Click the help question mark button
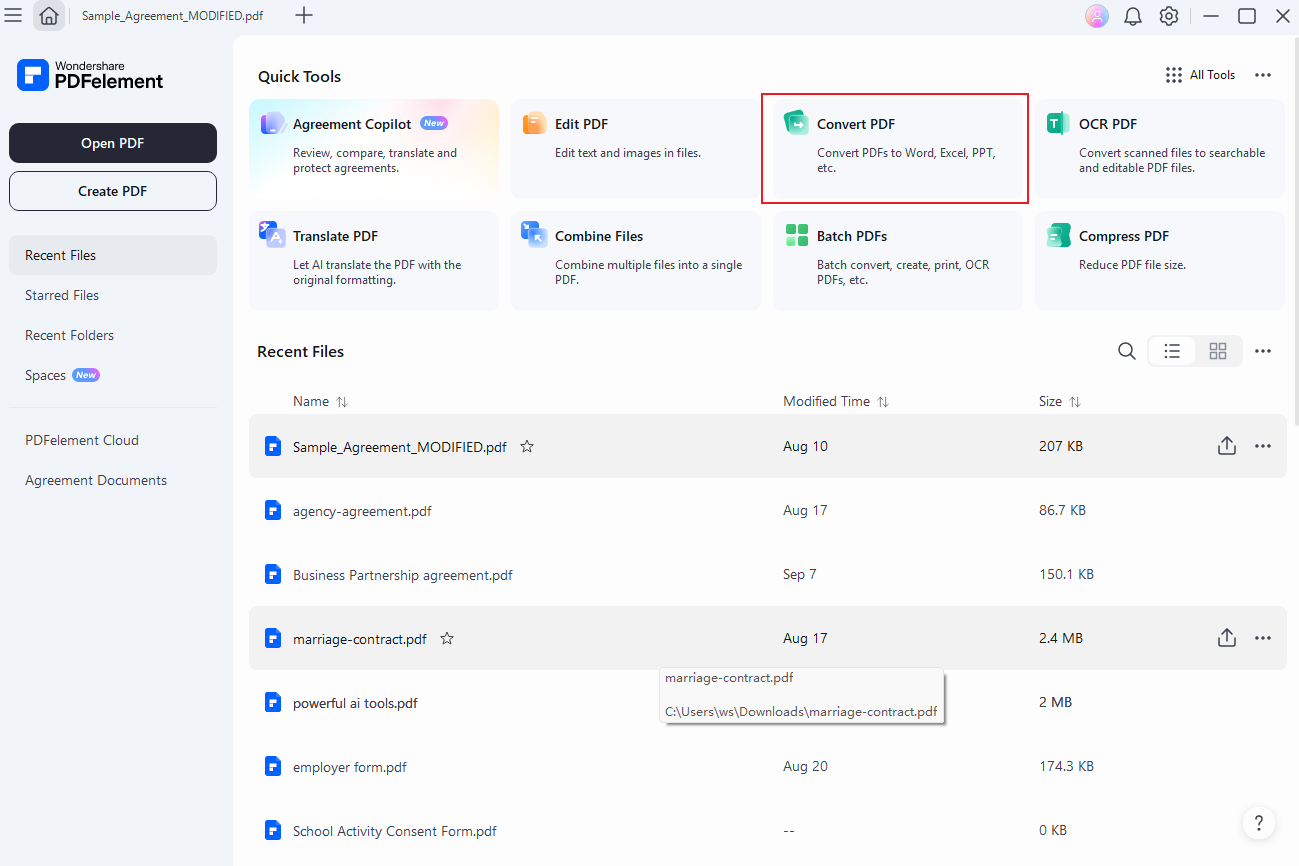This screenshot has width=1299, height=866. pos(1259,822)
